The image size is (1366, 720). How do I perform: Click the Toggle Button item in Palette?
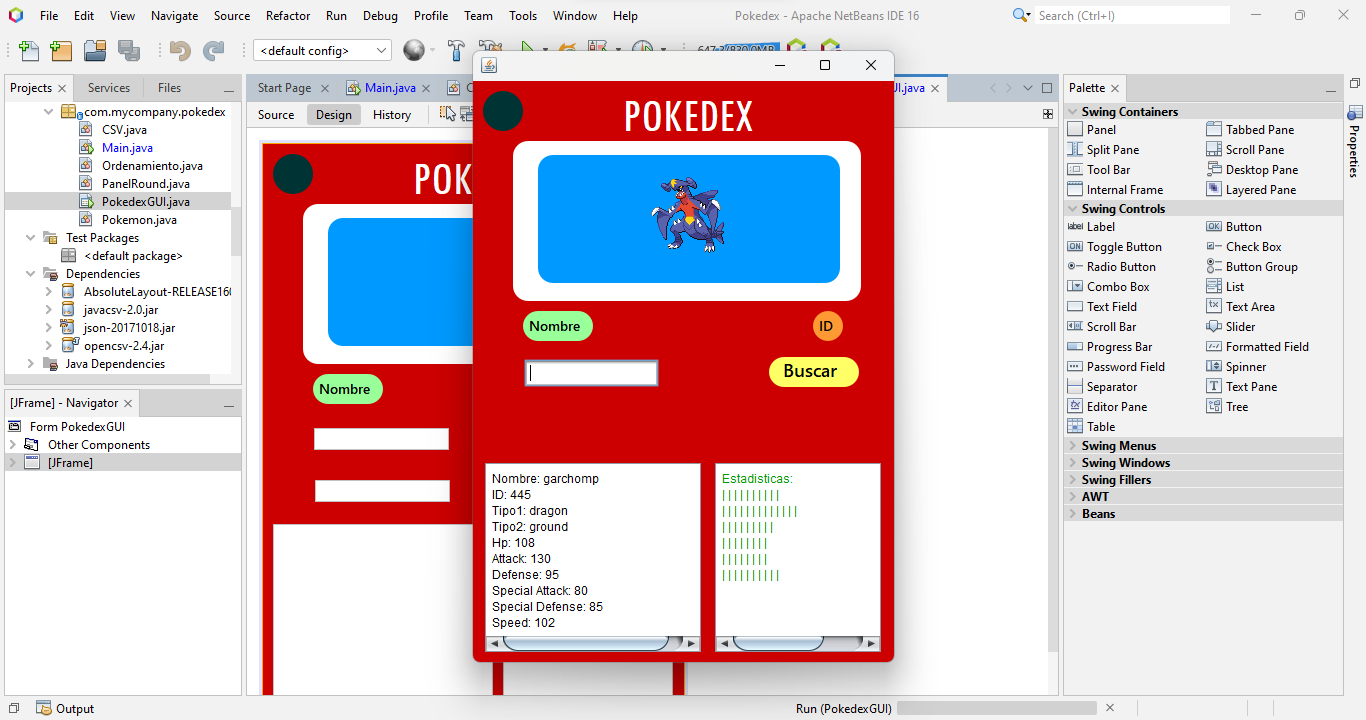1114,246
